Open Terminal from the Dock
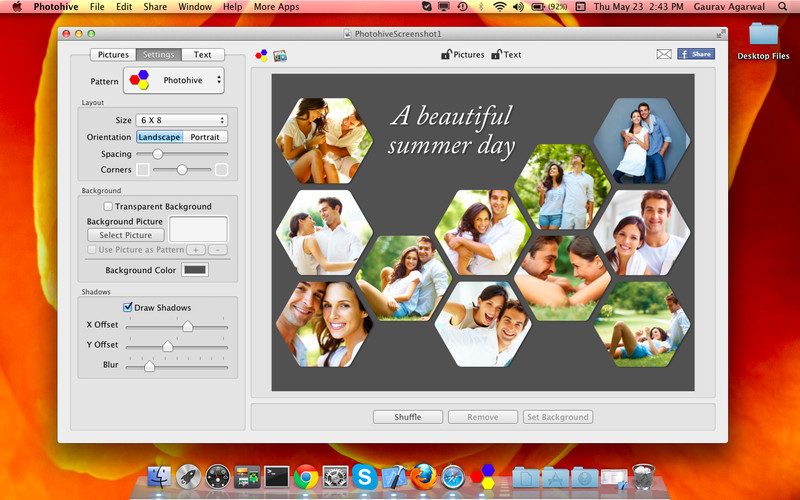Viewport: 800px width, 500px height. tap(277, 477)
